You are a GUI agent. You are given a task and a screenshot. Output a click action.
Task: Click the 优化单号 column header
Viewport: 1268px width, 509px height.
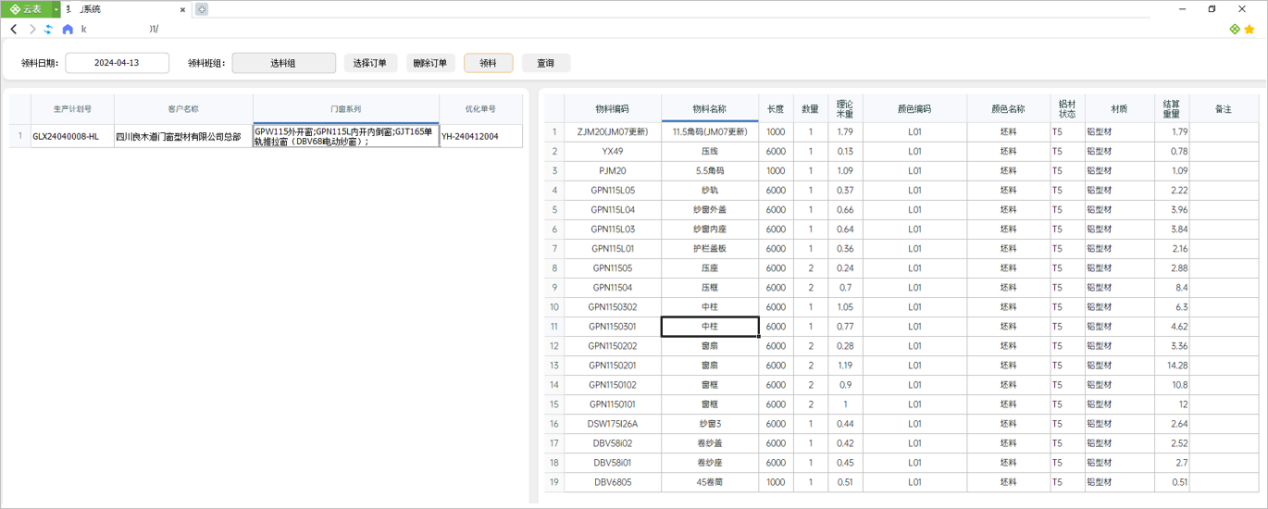481,109
